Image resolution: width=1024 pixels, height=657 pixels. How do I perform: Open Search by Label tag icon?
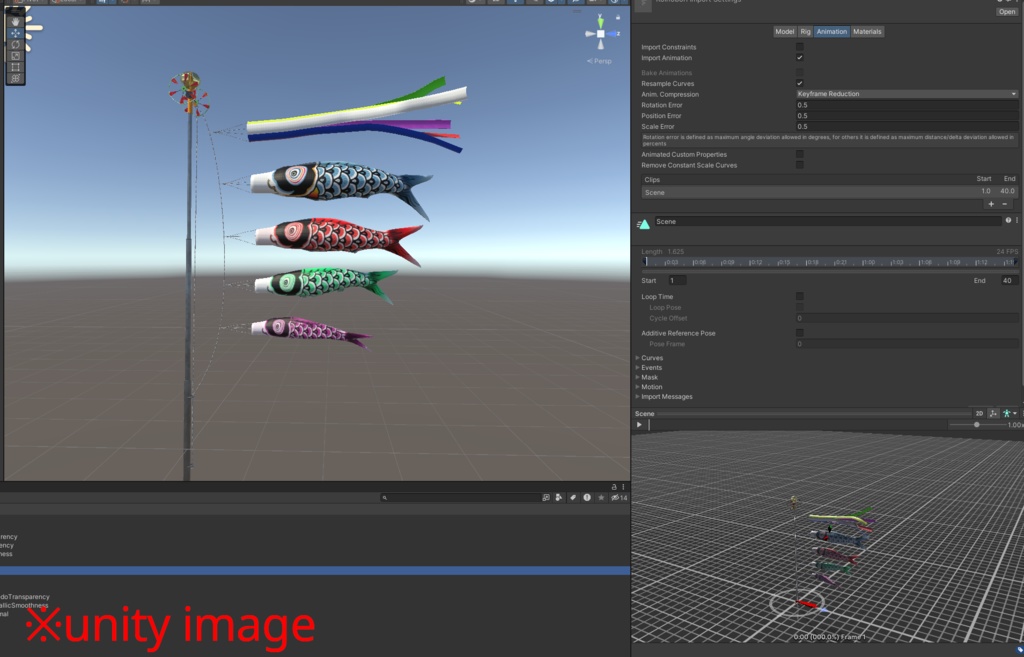[x=573, y=498]
